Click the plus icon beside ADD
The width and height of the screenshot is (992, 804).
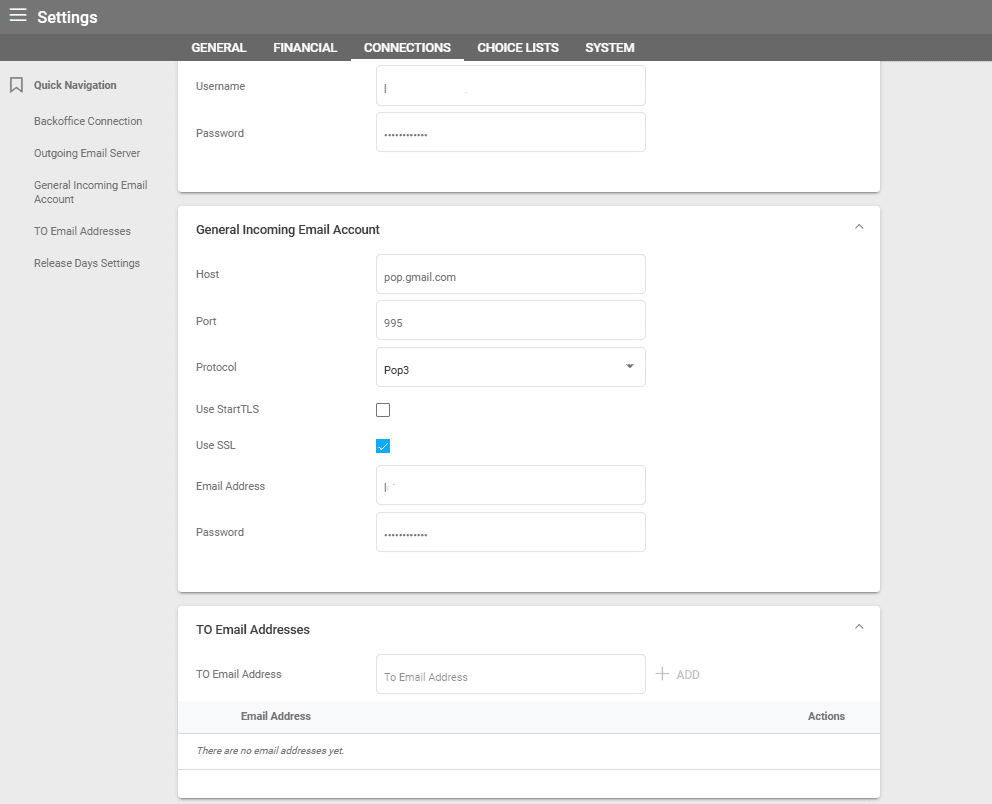(x=662, y=674)
